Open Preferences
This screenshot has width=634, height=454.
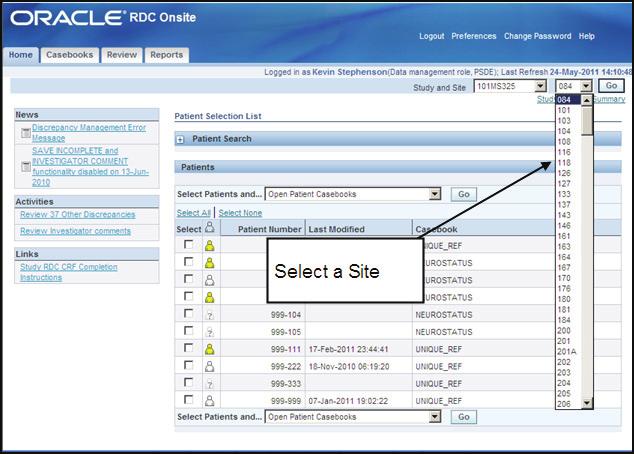(473, 36)
